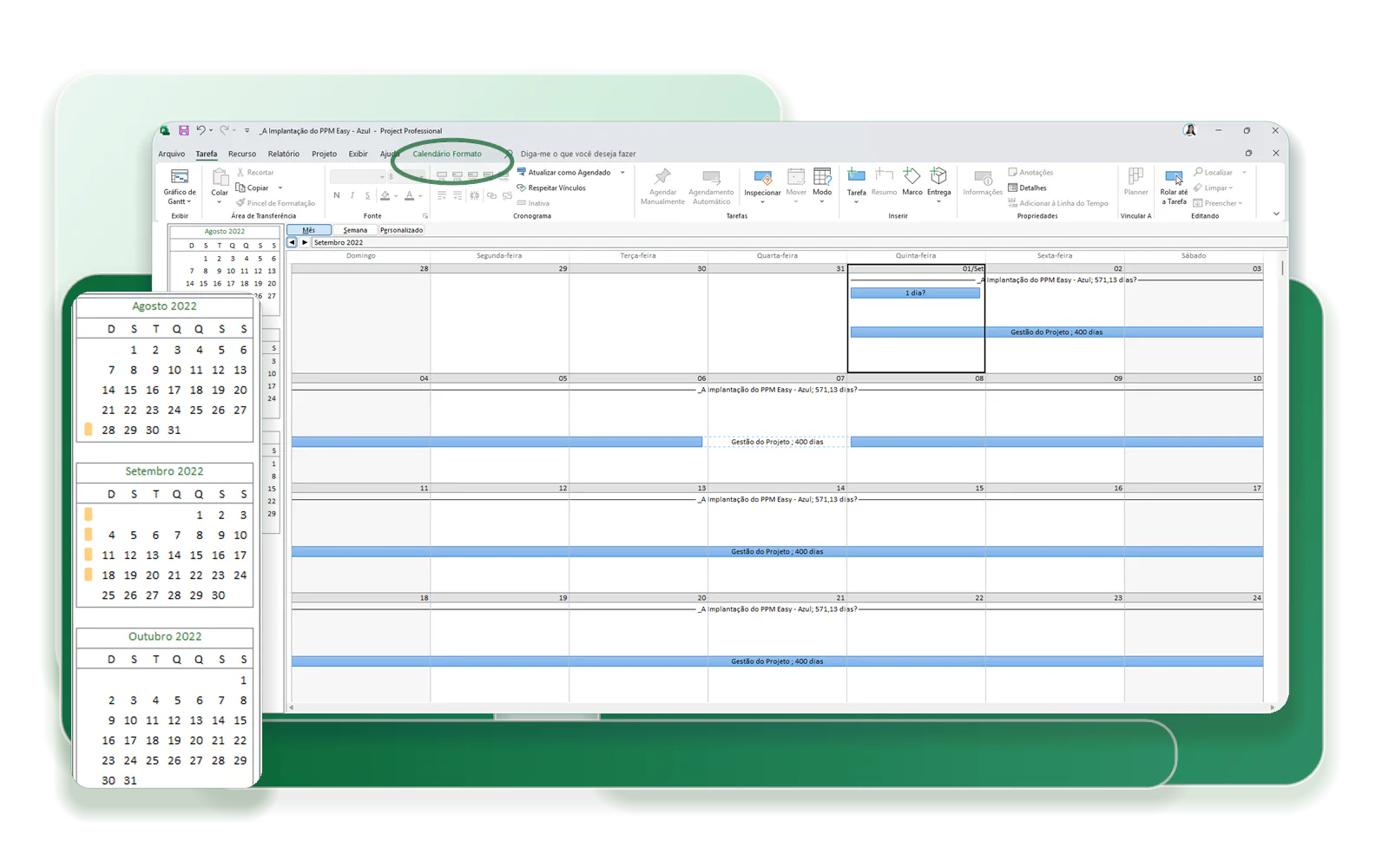Viewport: 1389px width, 868px height.
Task: Go to previous month arrow
Action: coord(292,242)
